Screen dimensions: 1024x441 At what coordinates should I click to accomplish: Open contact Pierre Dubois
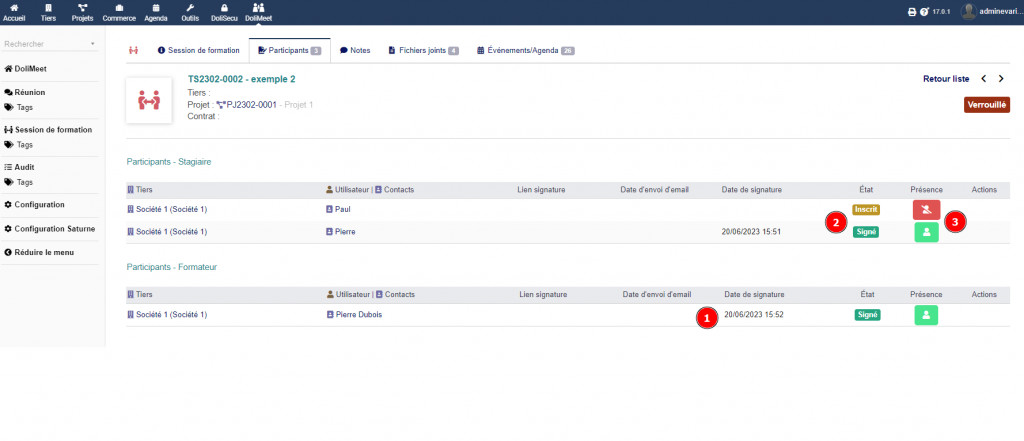pyautogui.click(x=355, y=314)
